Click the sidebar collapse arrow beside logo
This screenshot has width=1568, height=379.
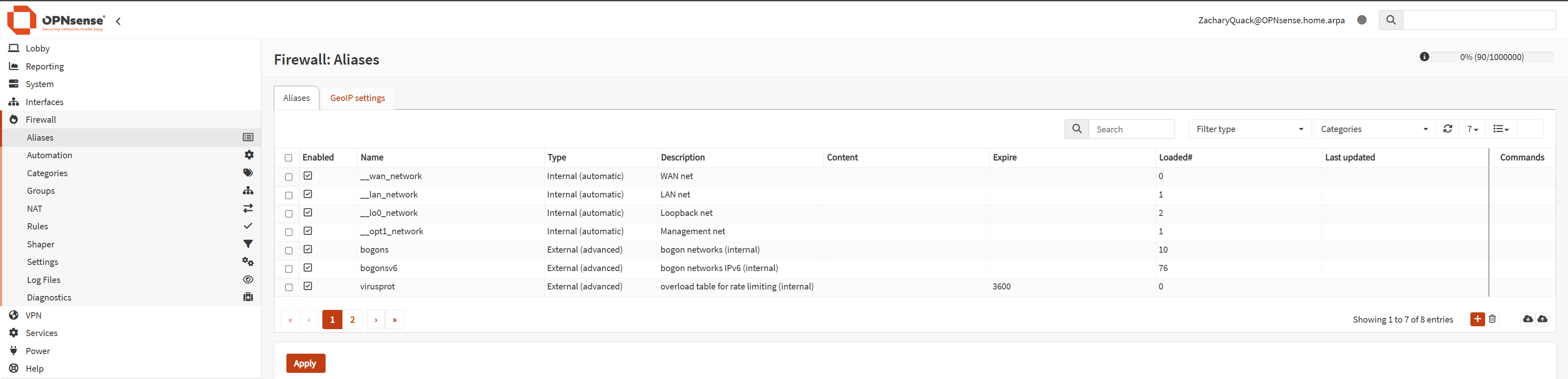click(x=119, y=21)
